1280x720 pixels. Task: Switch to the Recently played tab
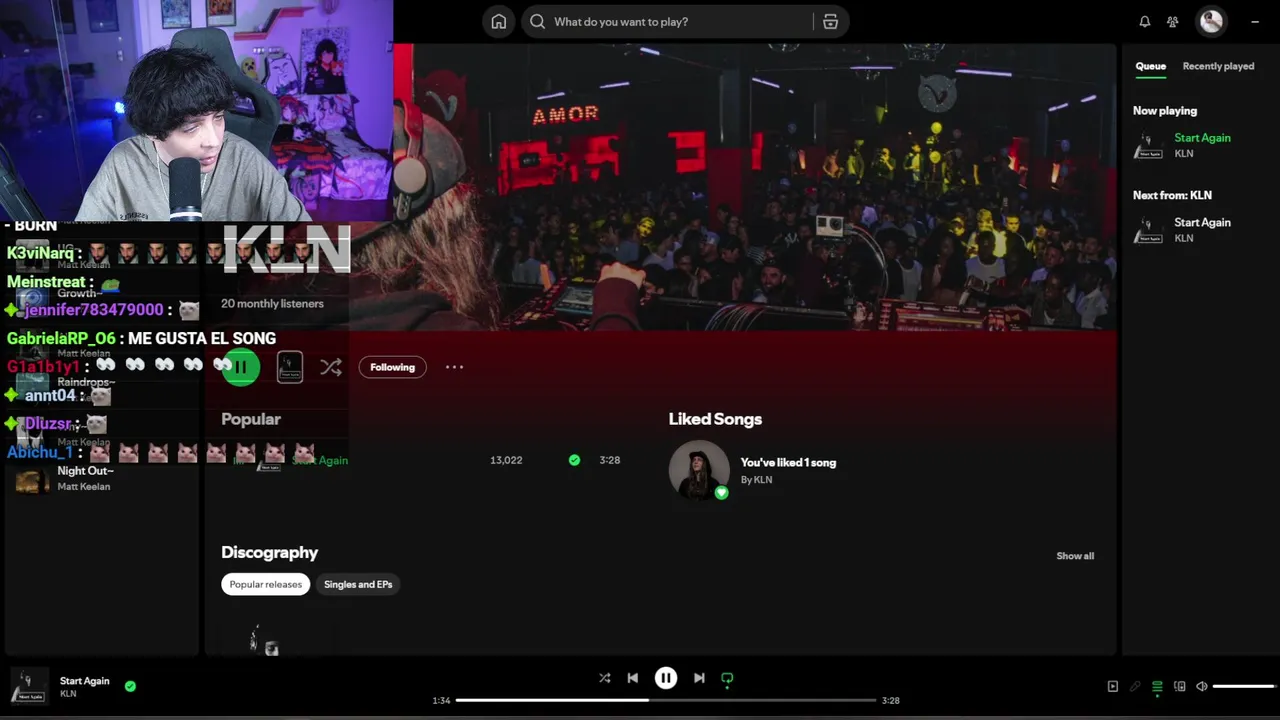[x=1218, y=66]
